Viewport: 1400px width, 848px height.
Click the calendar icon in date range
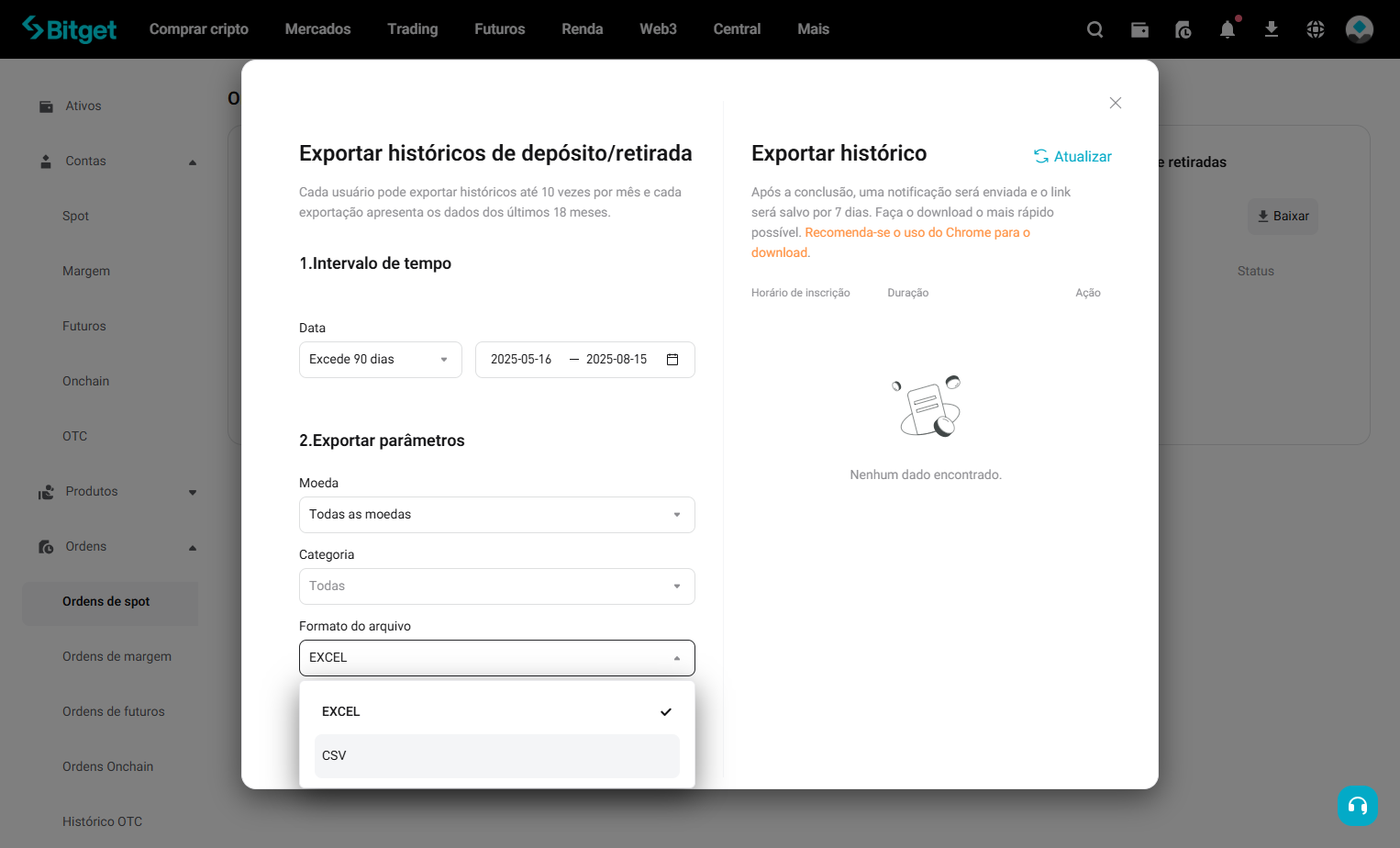[672, 360]
